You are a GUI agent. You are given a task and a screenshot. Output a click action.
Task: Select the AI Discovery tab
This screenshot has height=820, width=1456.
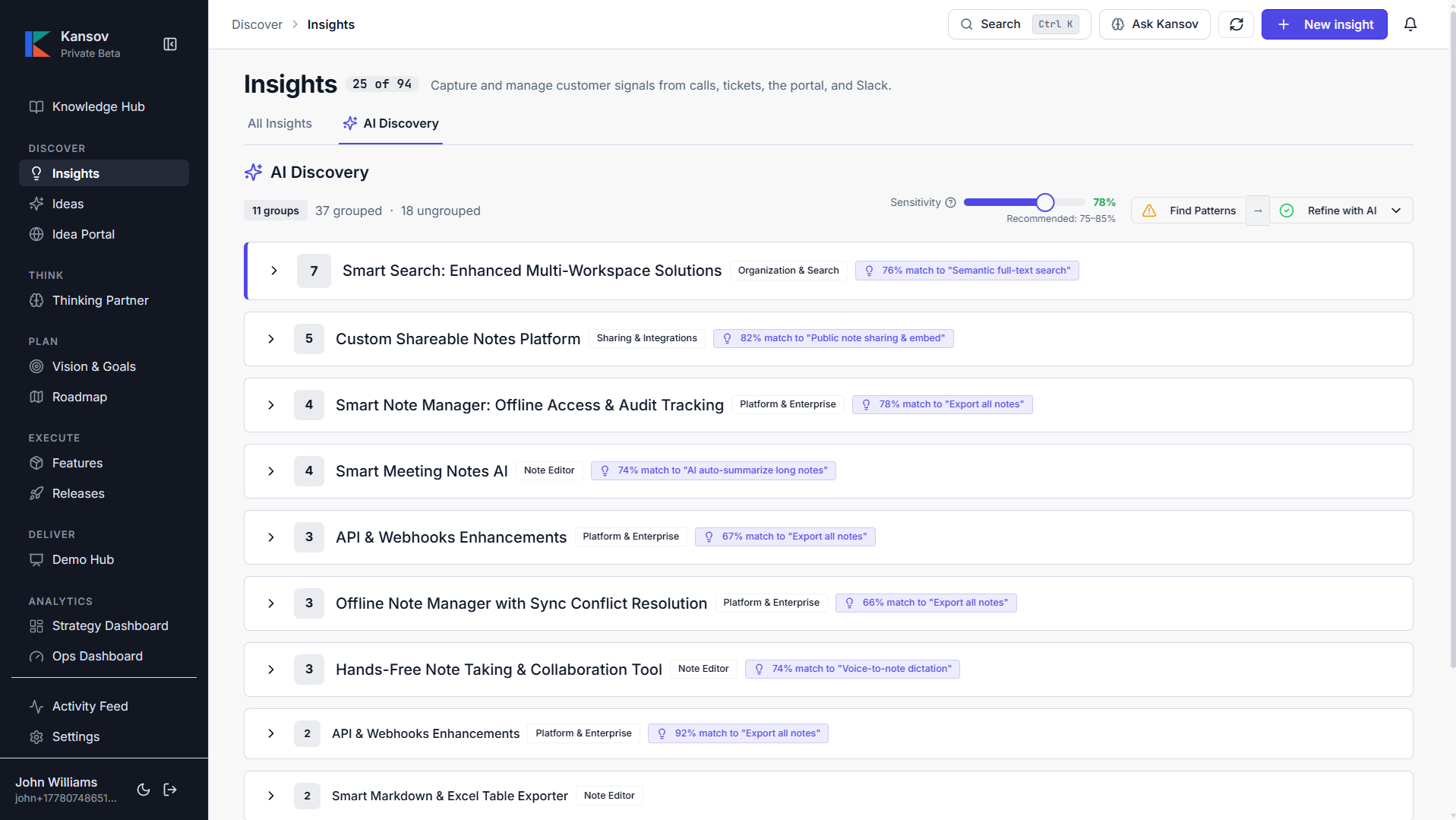click(x=391, y=123)
